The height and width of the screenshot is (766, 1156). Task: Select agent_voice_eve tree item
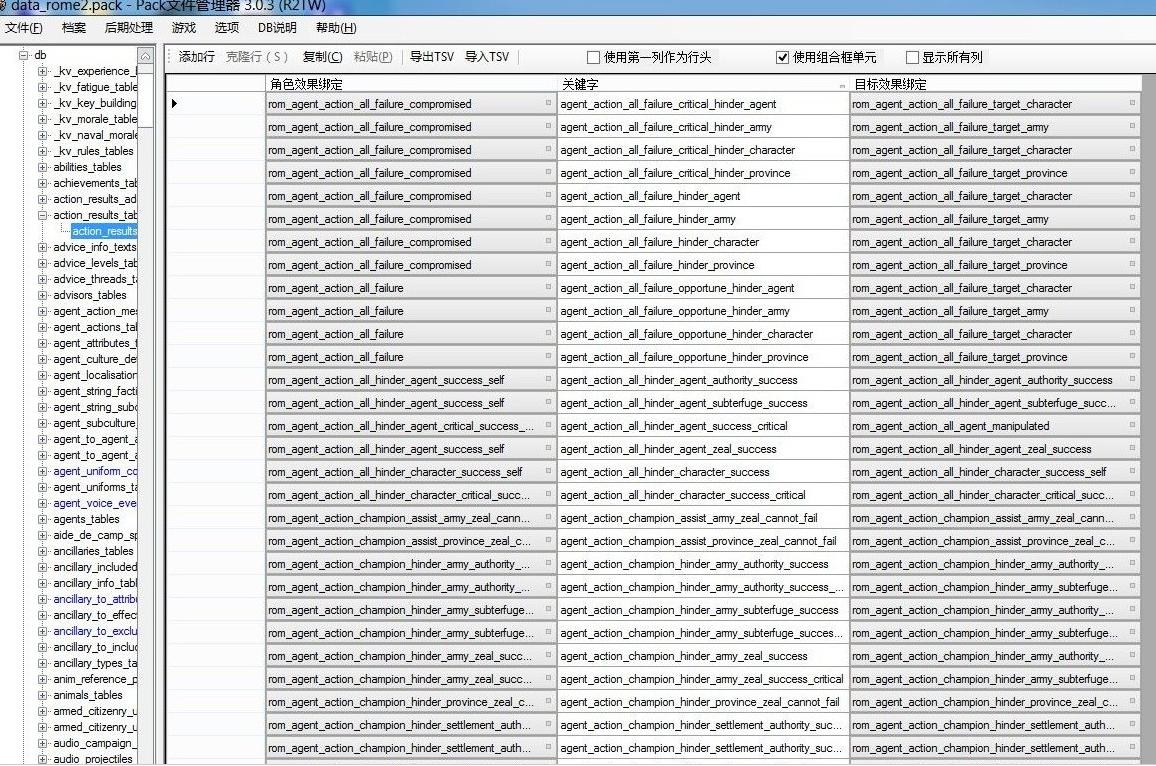click(x=94, y=503)
